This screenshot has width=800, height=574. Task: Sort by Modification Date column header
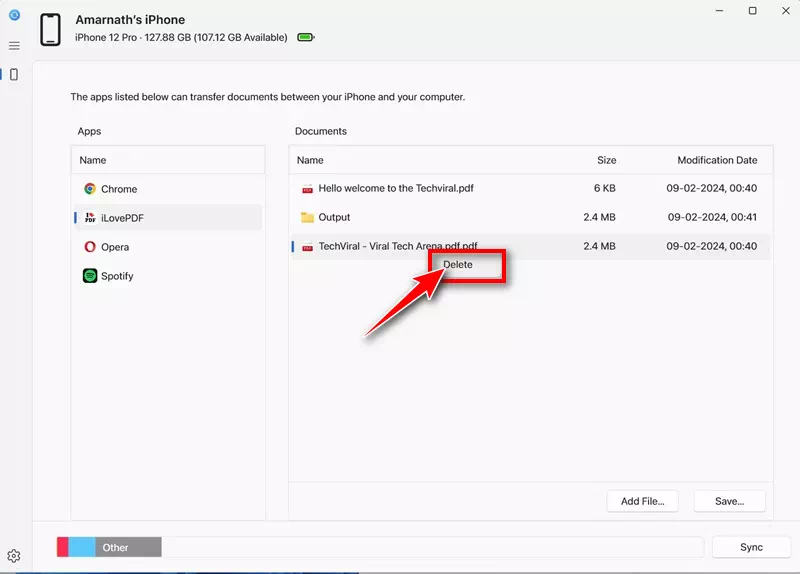(717, 160)
